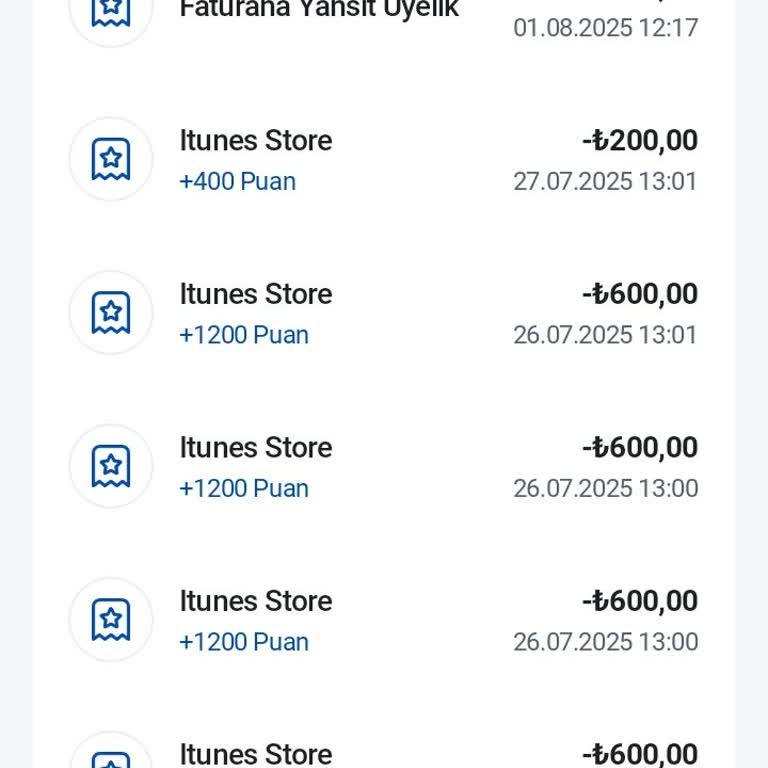Screen dimensions: 768x768
Task: Click the upper 26.07.2025 13:00 timestamp
Action: point(605,488)
